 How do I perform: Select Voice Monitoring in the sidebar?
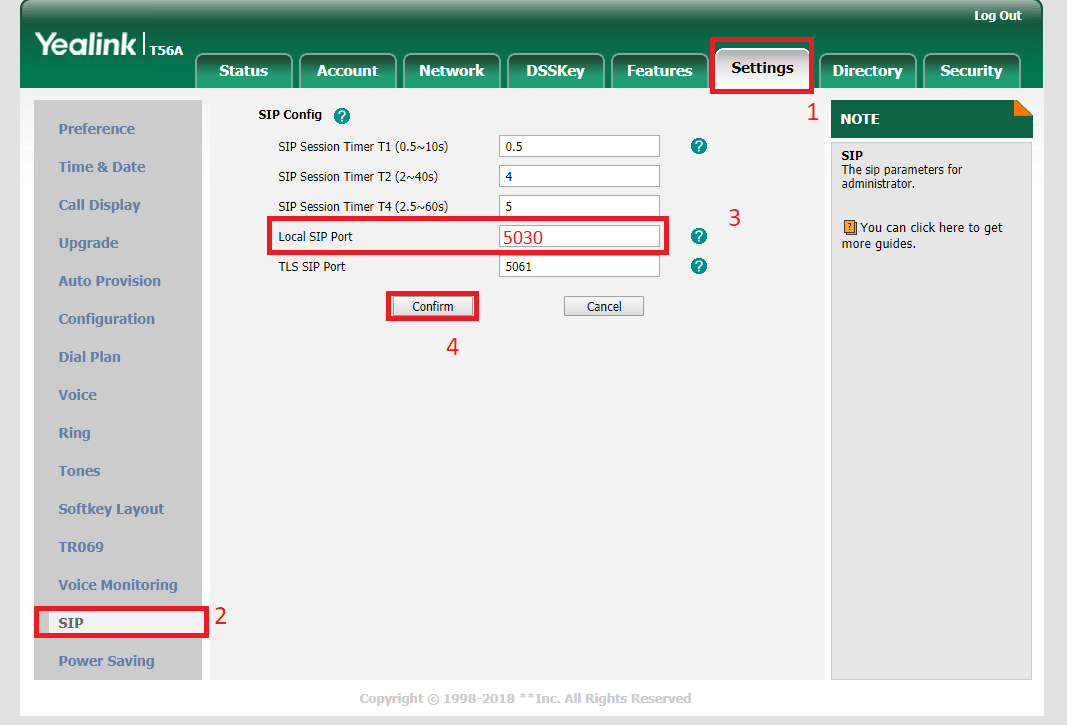pos(118,585)
